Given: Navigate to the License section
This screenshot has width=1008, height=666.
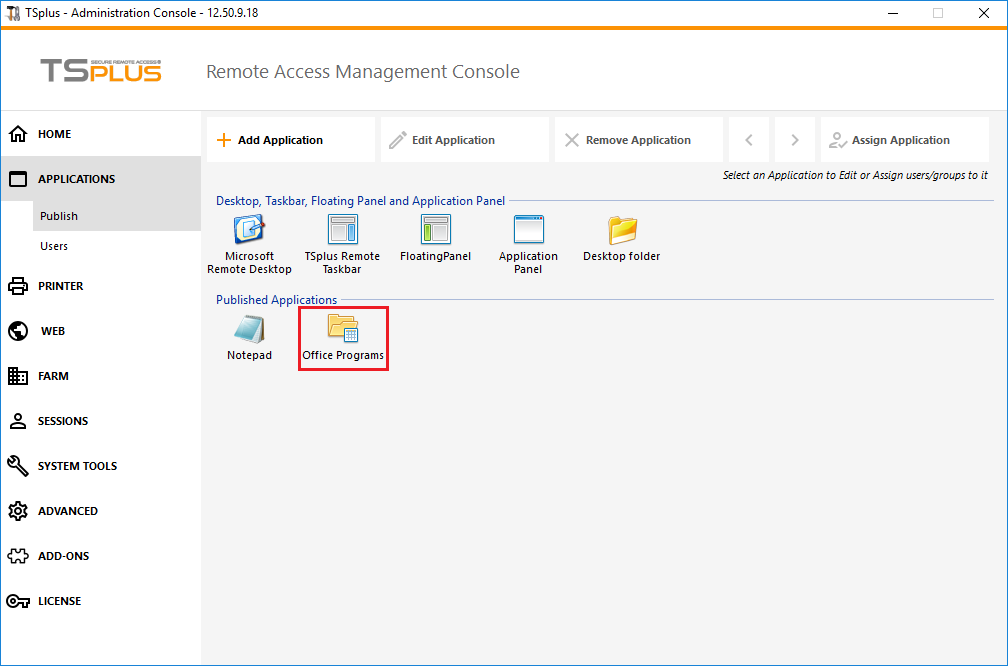Looking at the screenshot, I should [x=59, y=601].
